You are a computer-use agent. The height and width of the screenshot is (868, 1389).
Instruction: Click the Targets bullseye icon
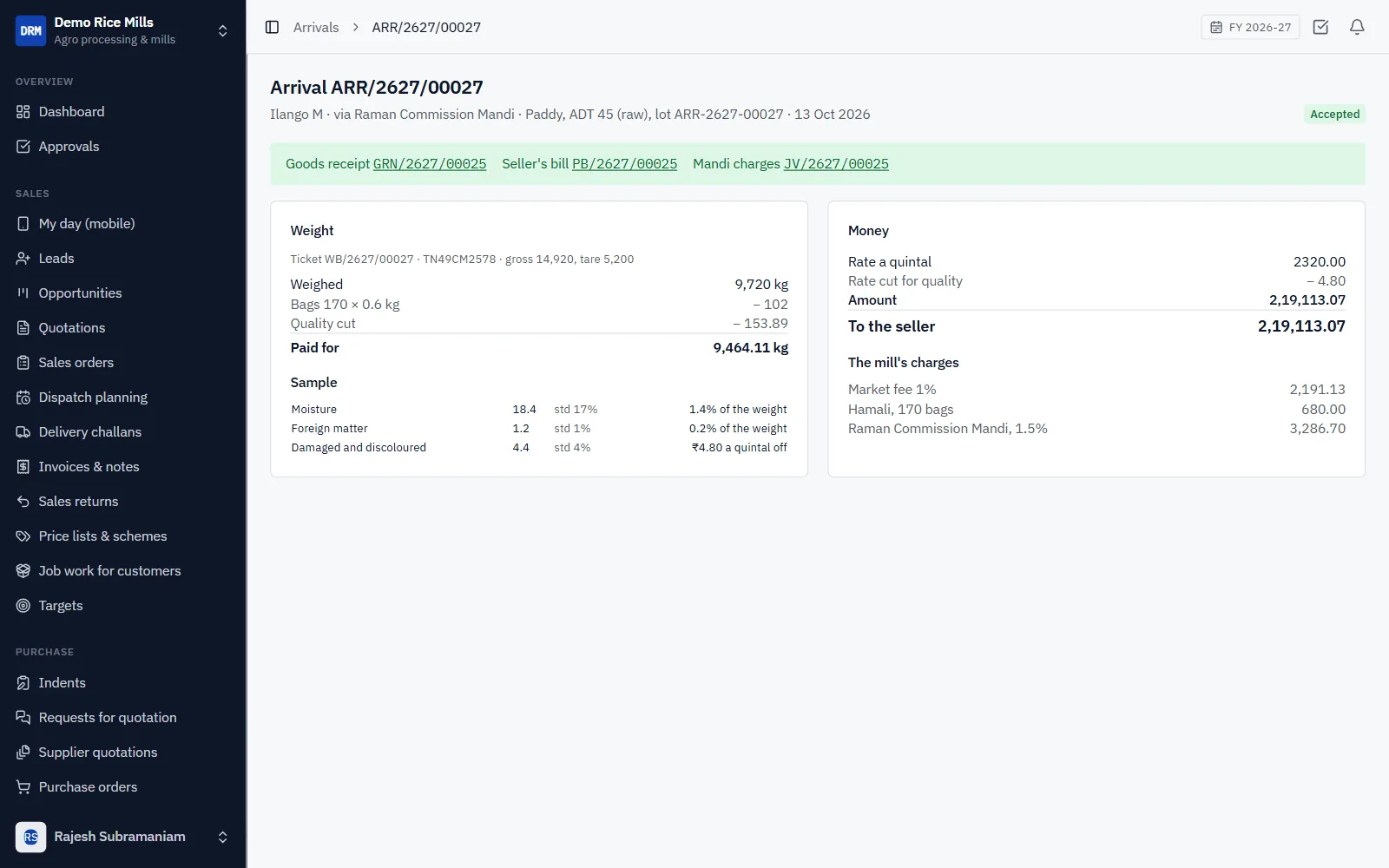pos(23,606)
